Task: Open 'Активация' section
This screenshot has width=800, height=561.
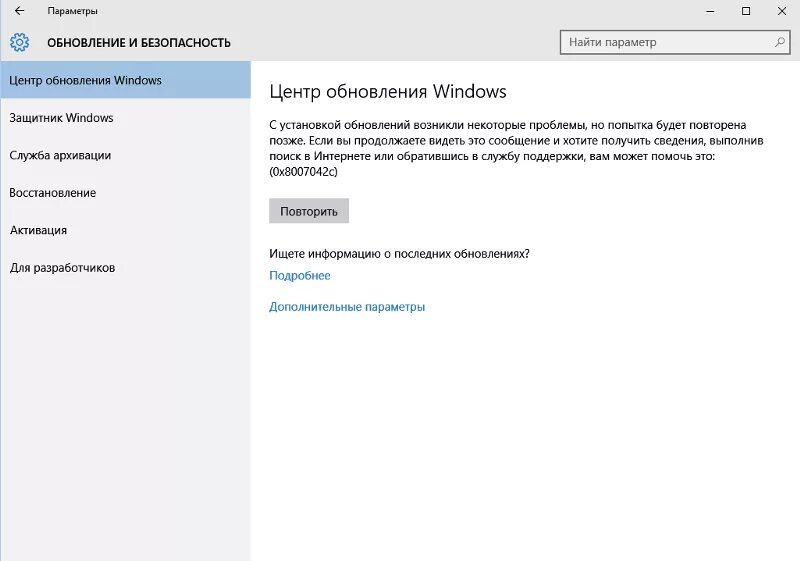Action: coord(126,230)
